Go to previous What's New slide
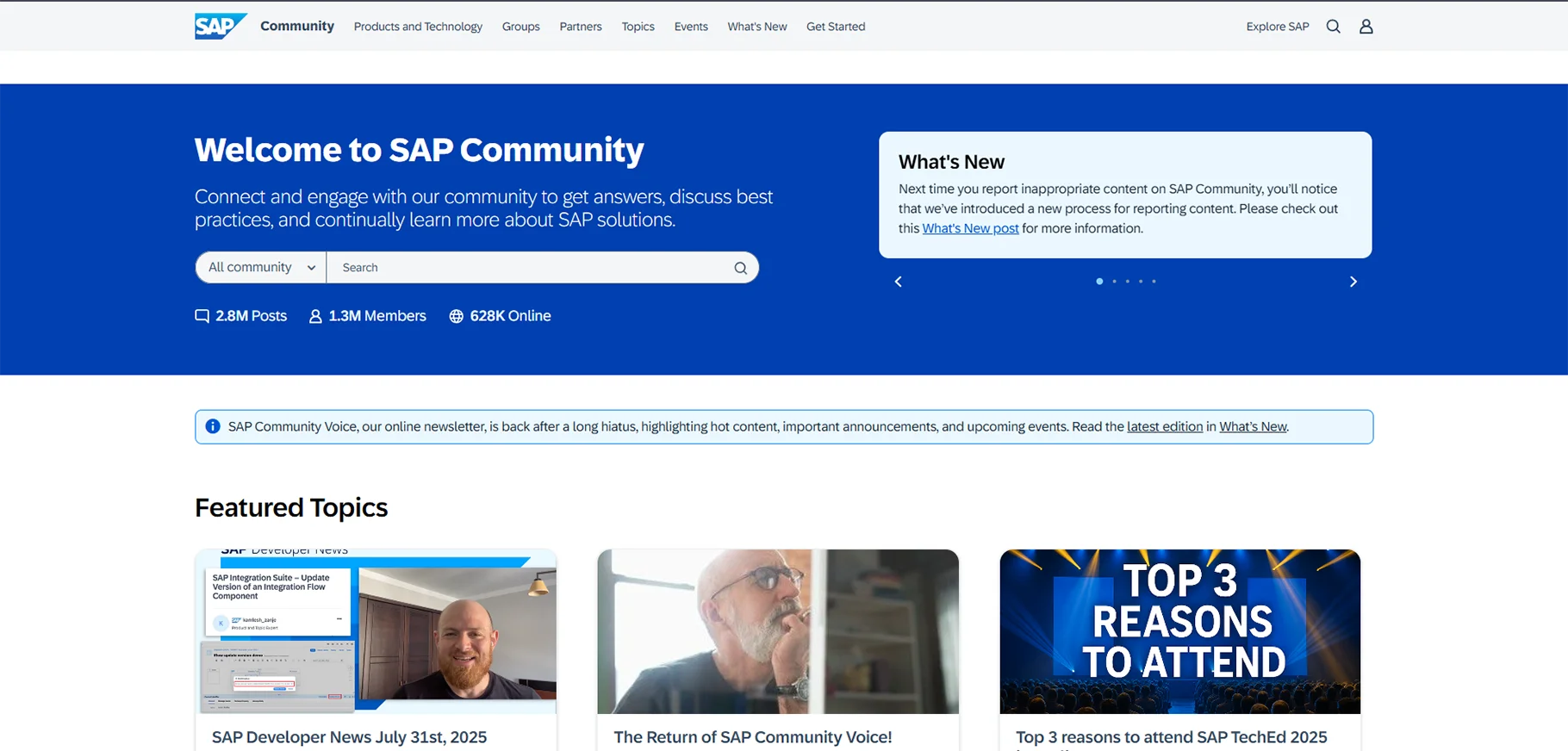 click(x=898, y=282)
